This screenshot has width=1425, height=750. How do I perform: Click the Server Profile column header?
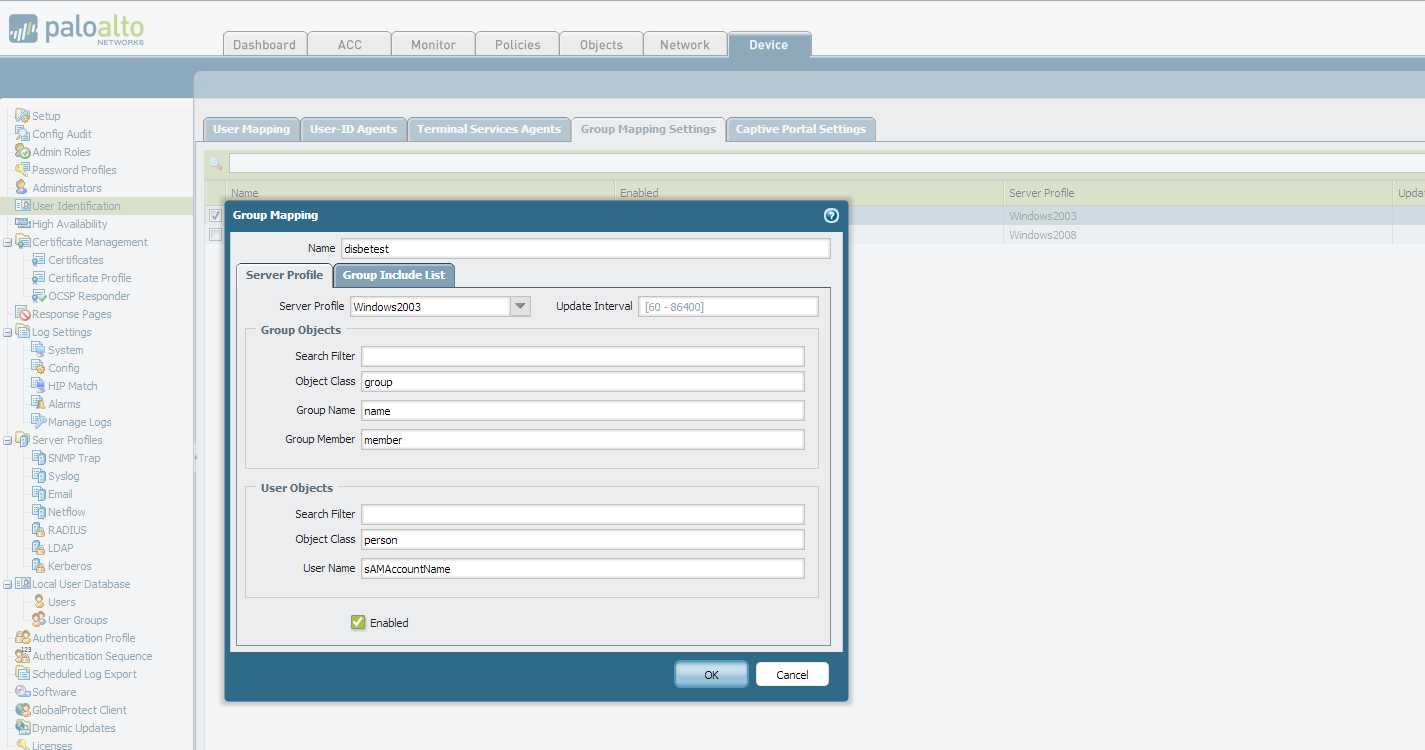click(x=1198, y=193)
